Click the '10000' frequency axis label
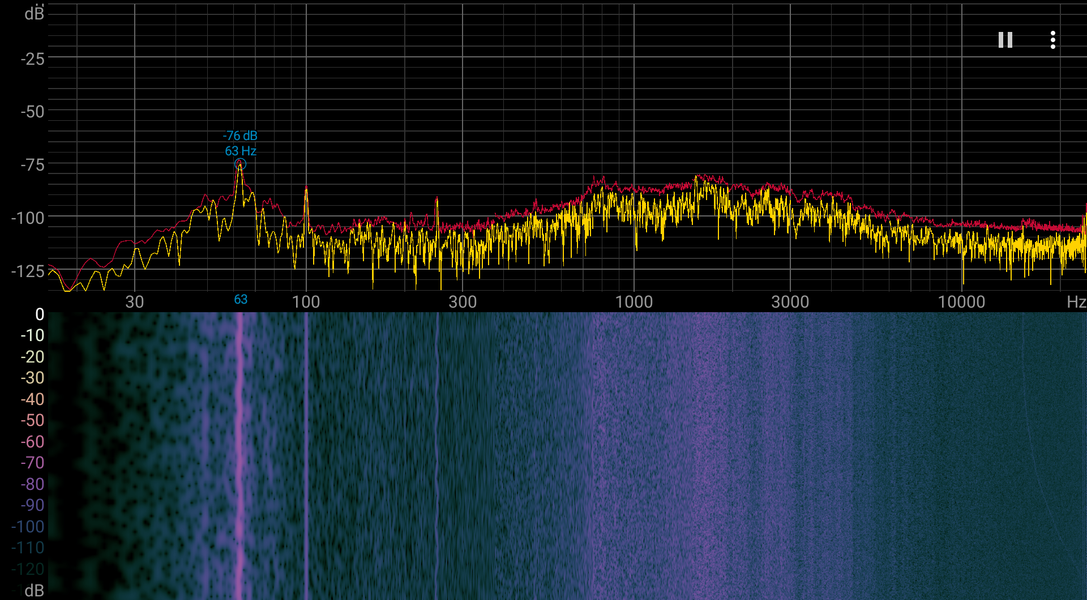This screenshot has height=600, width=1087. (961, 302)
